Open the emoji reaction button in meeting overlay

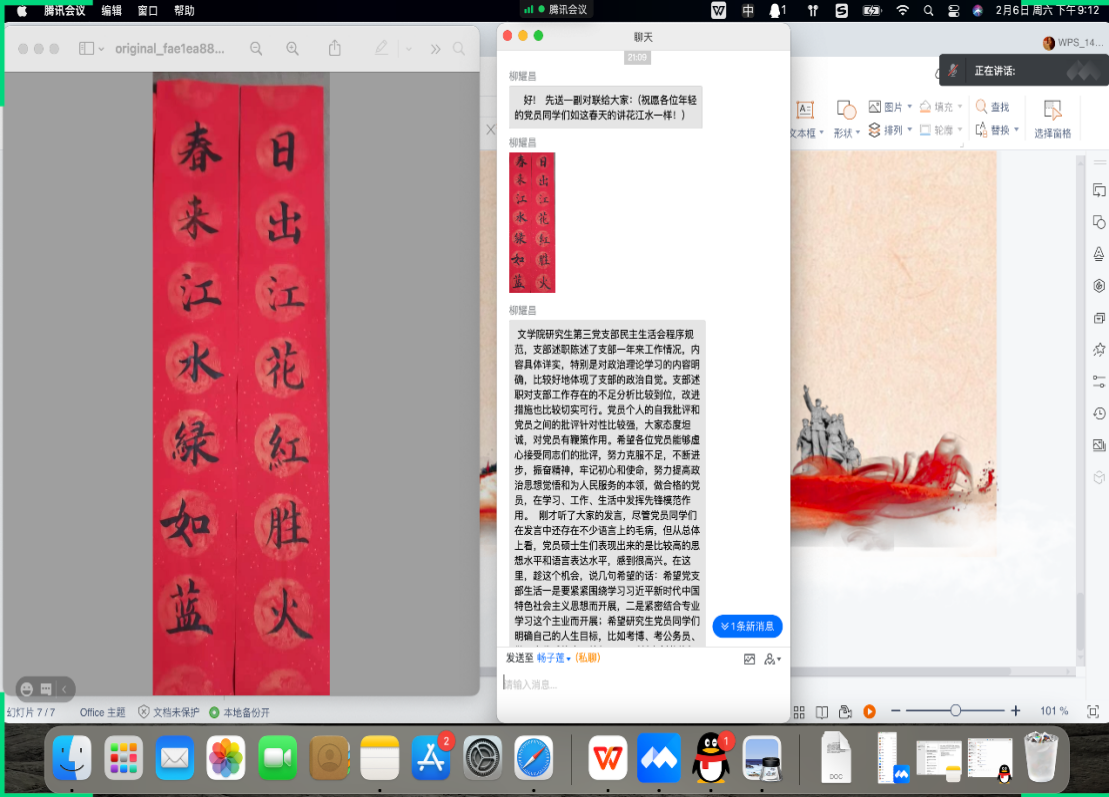[27, 689]
